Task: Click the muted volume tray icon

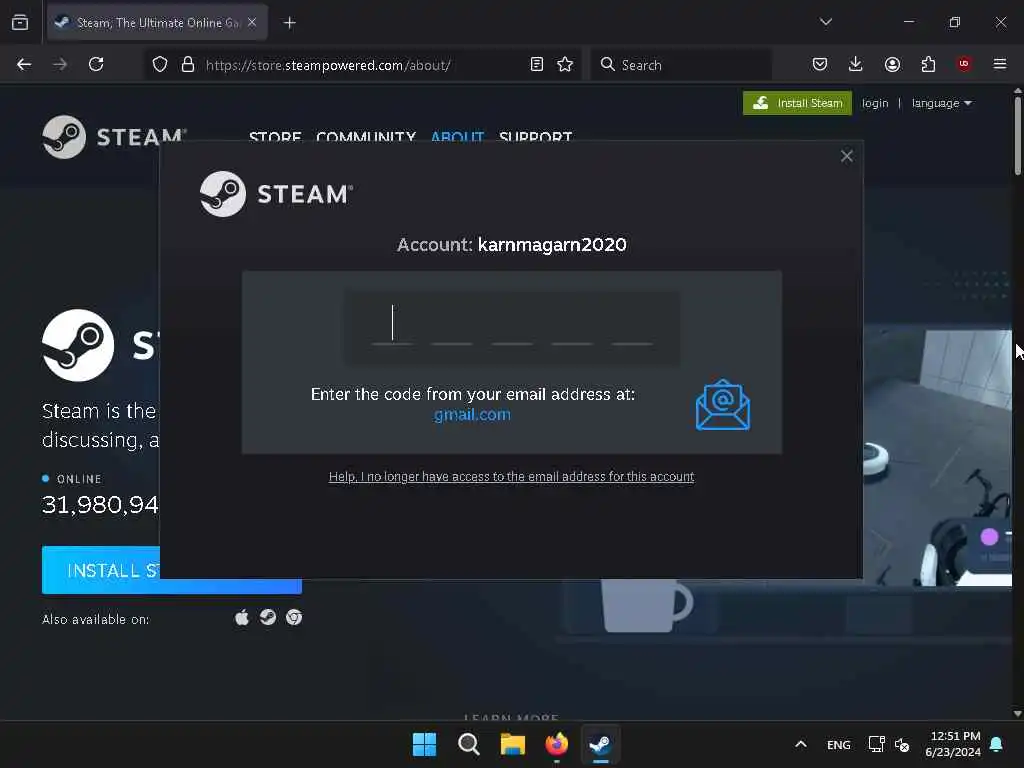Action: tap(902, 744)
